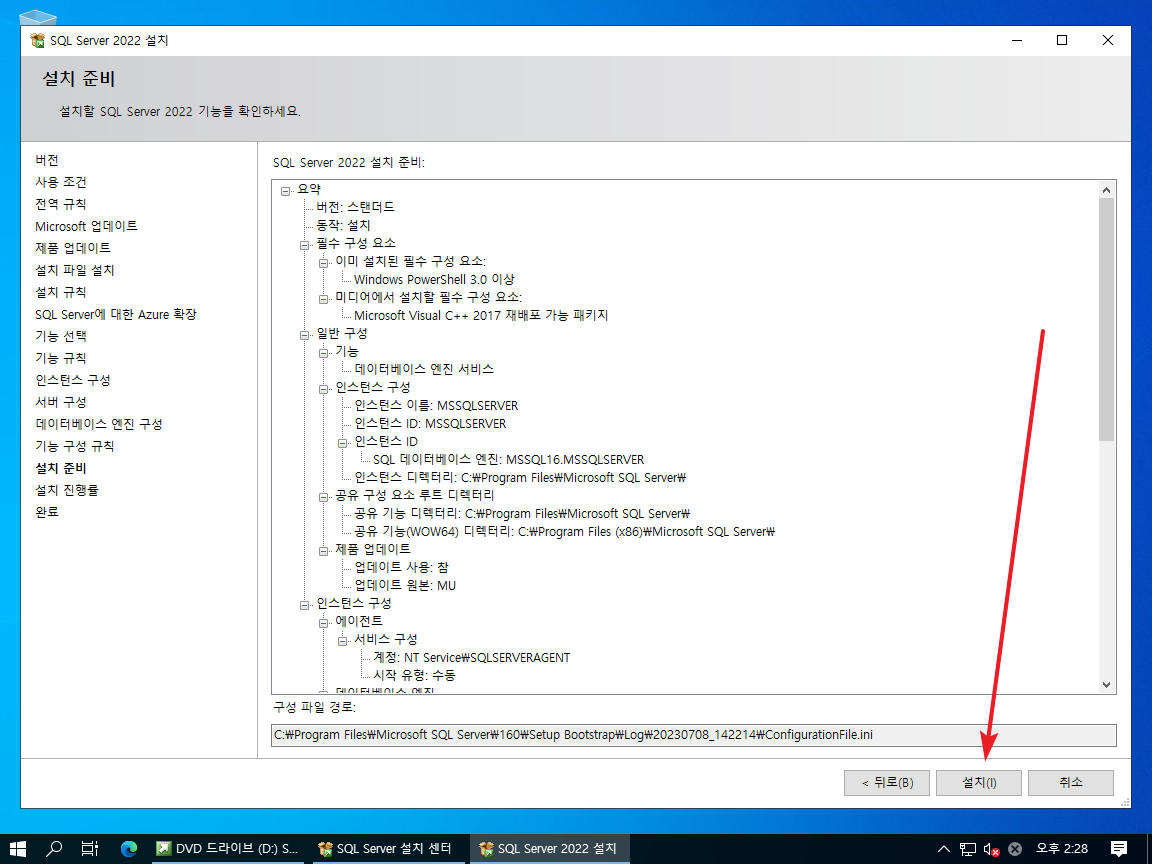This screenshot has height=864, width=1152.
Task: Click the 데이터베이스 엔진 구성 sidebar step
Action: pos(98,425)
